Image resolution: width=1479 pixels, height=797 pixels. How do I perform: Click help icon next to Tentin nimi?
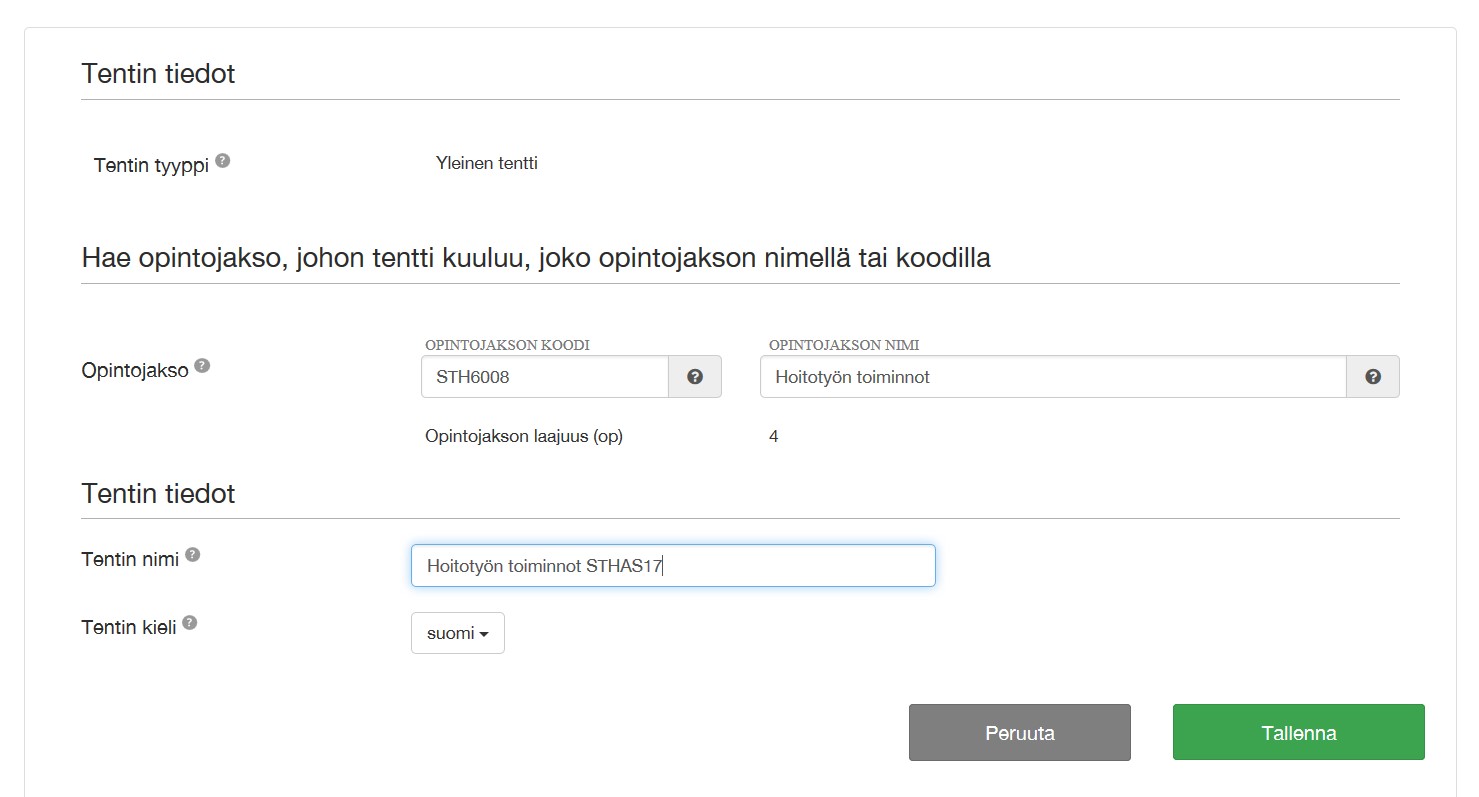[x=192, y=555]
